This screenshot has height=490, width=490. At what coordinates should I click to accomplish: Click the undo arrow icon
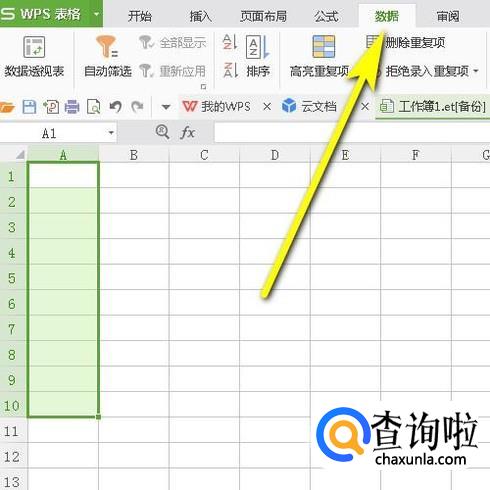pyautogui.click(x=115, y=107)
